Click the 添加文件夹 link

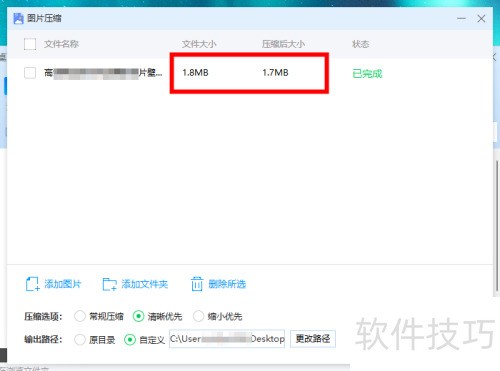click(144, 284)
